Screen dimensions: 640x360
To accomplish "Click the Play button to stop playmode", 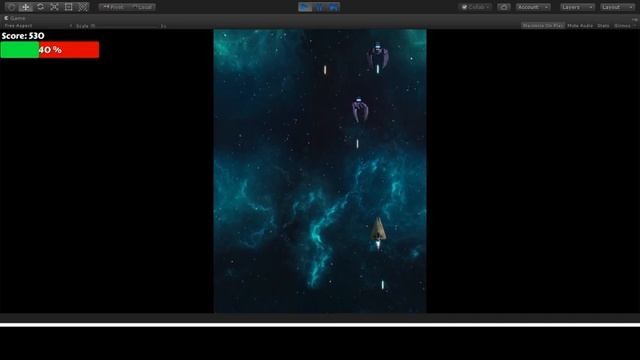I will [305, 7].
